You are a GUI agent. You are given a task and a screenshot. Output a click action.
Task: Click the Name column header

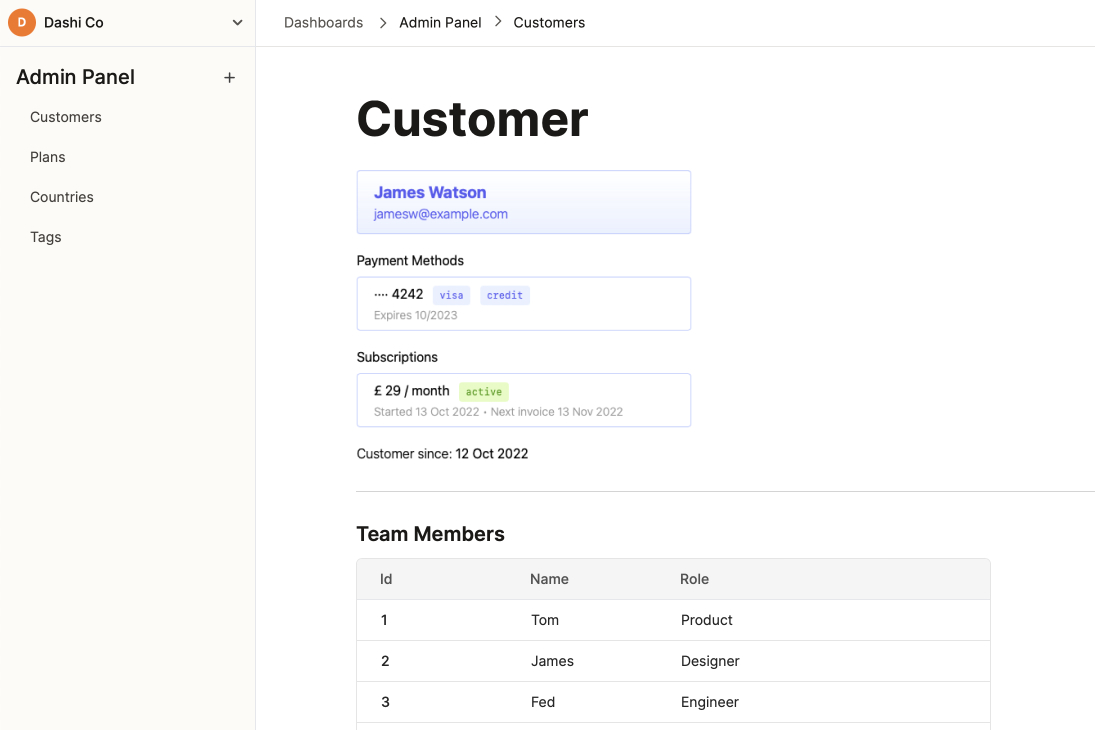click(549, 579)
